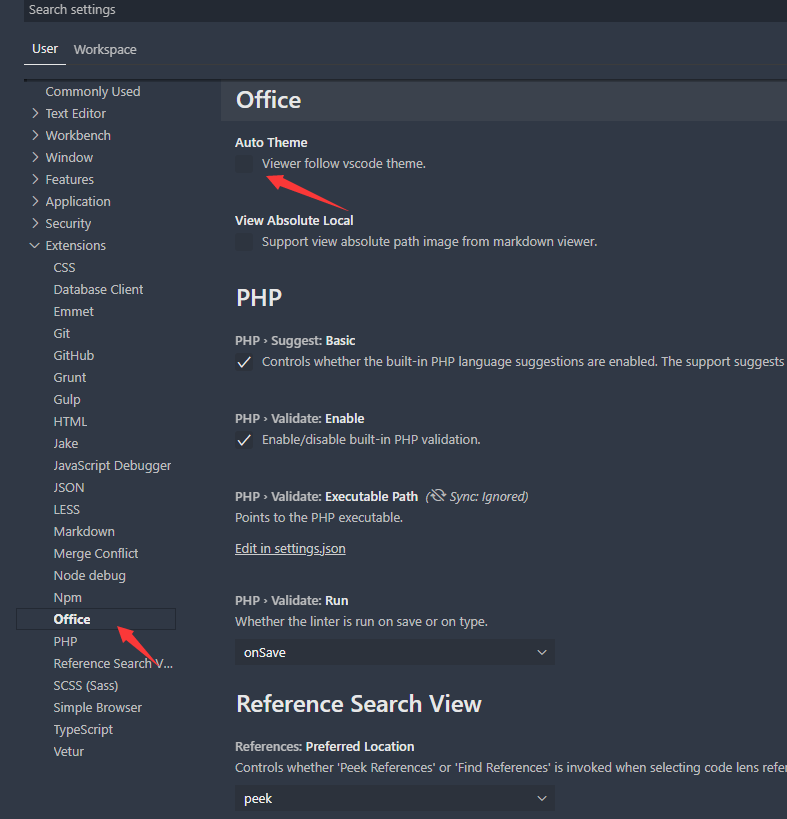Disable built-in PHP validation checkbox
Viewport: 787px width, 819px height.
coord(243,440)
